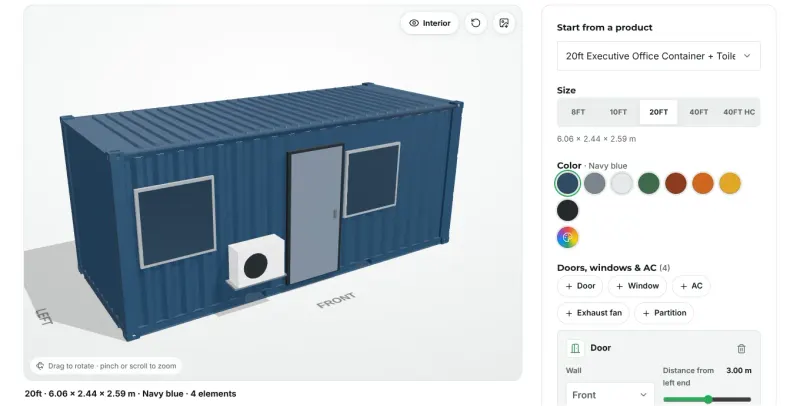Add a Door element
The height and width of the screenshot is (406, 800).
pos(580,286)
